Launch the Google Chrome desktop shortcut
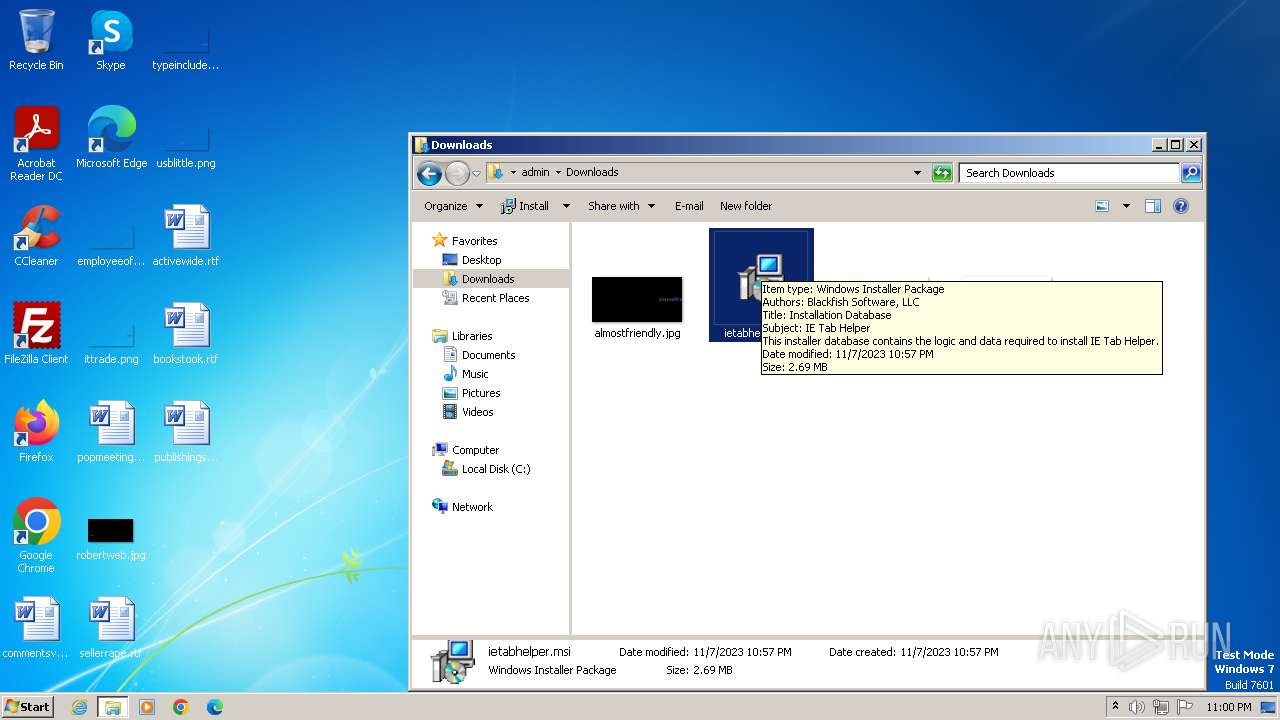 click(36, 535)
